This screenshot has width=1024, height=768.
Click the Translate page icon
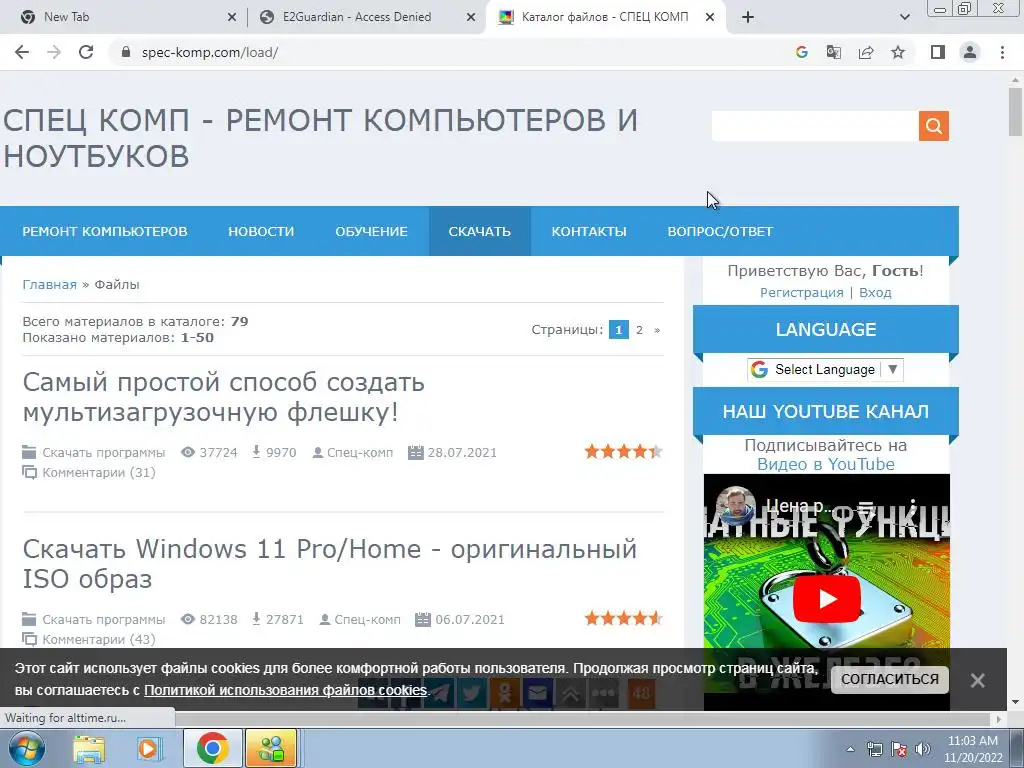click(x=834, y=52)
